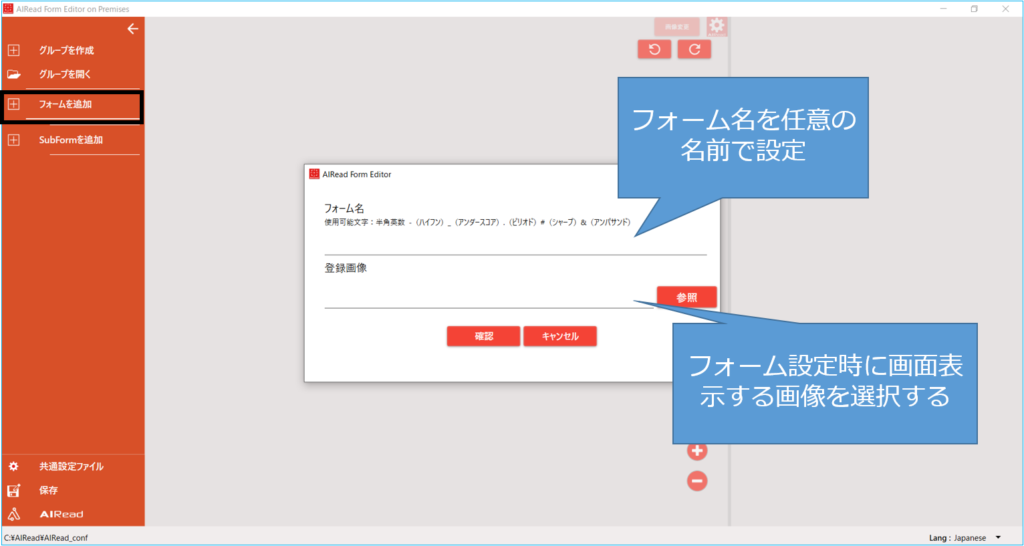Click the folder icon beside グループを開く
This screenshot has width=1024, height=546.
(x=14, y=74)
